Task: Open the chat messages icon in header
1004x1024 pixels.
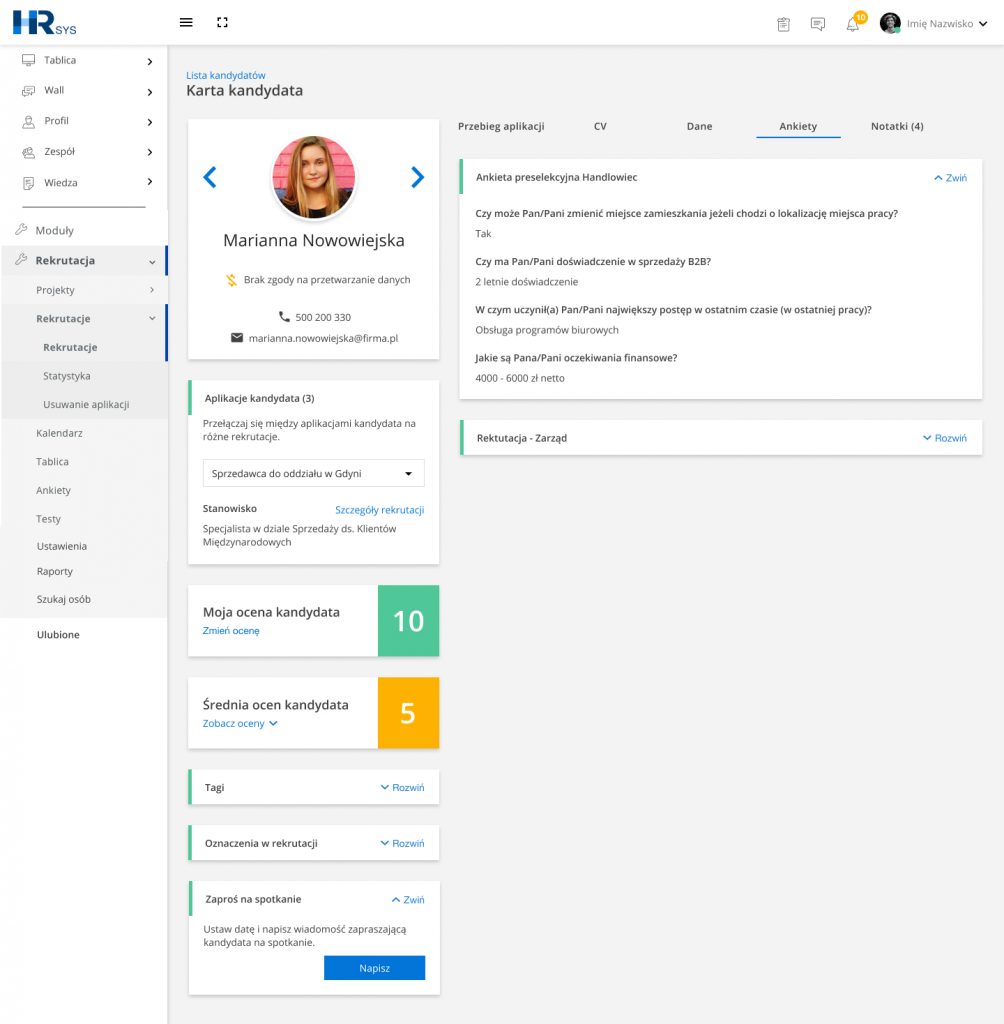Action: click(x=817, y=24)
